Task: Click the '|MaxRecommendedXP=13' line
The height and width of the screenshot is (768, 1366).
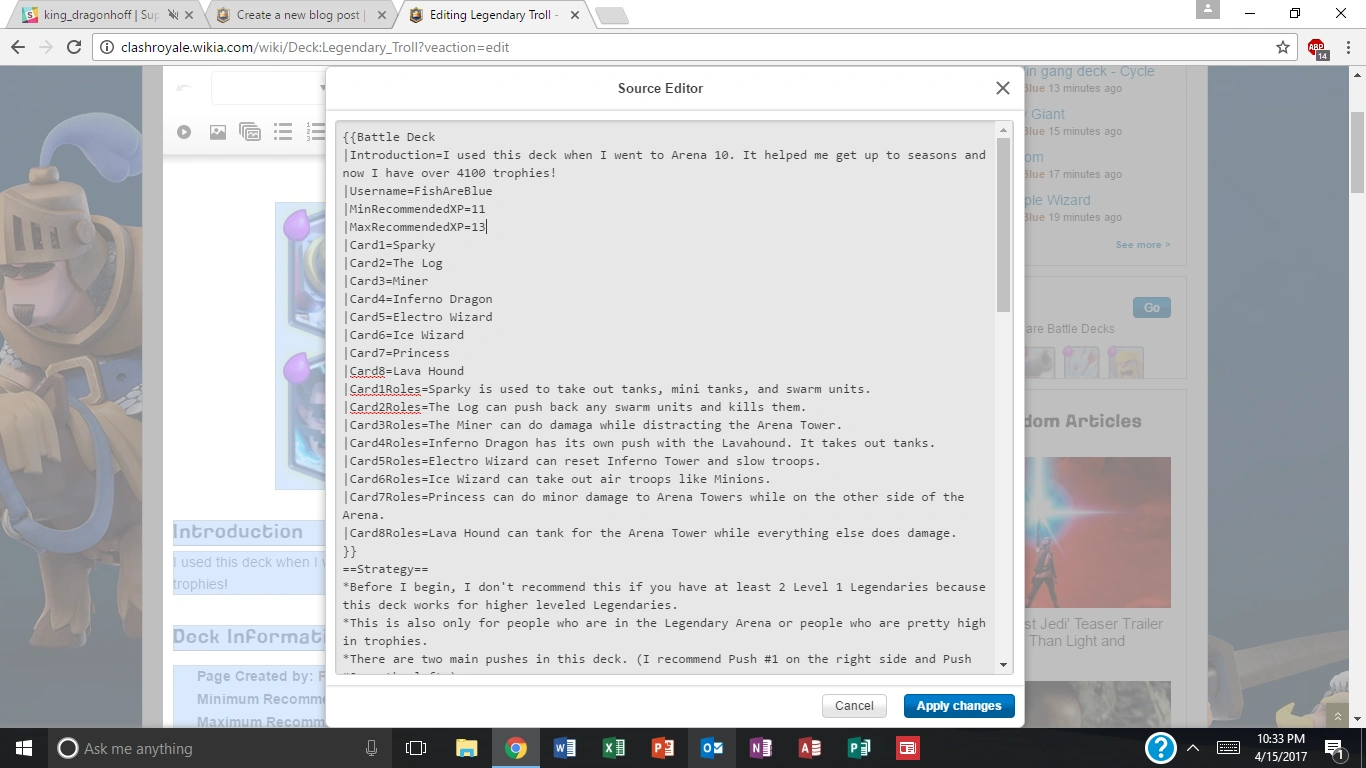Action: point(414,227)
